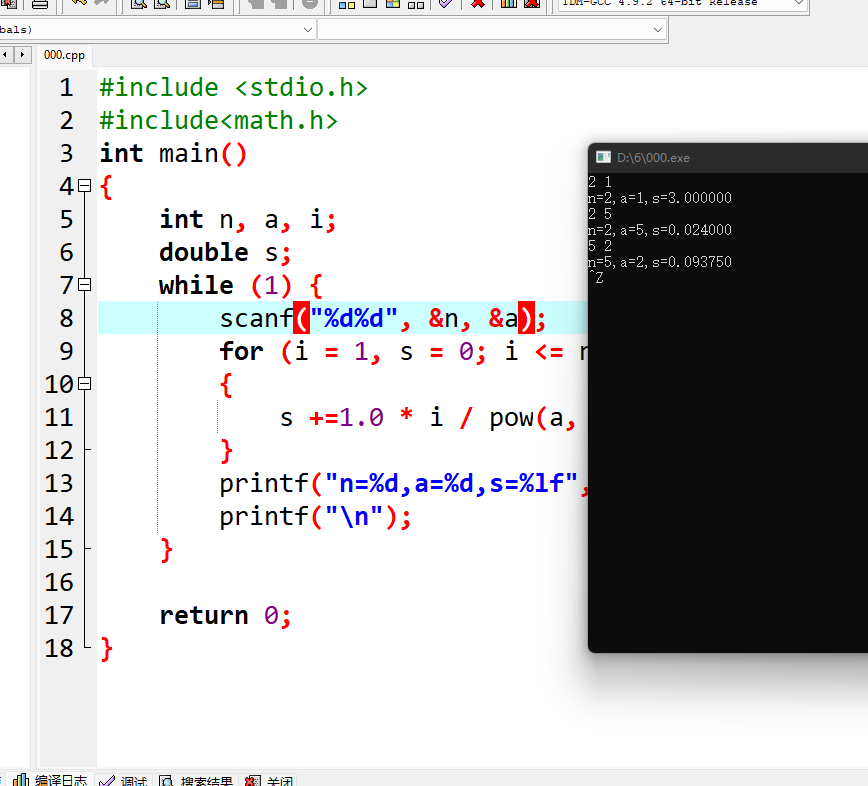Click the printf("\n"); line
Screen dimensions: 868x786
pyautogui.click(x=316, y=516)
